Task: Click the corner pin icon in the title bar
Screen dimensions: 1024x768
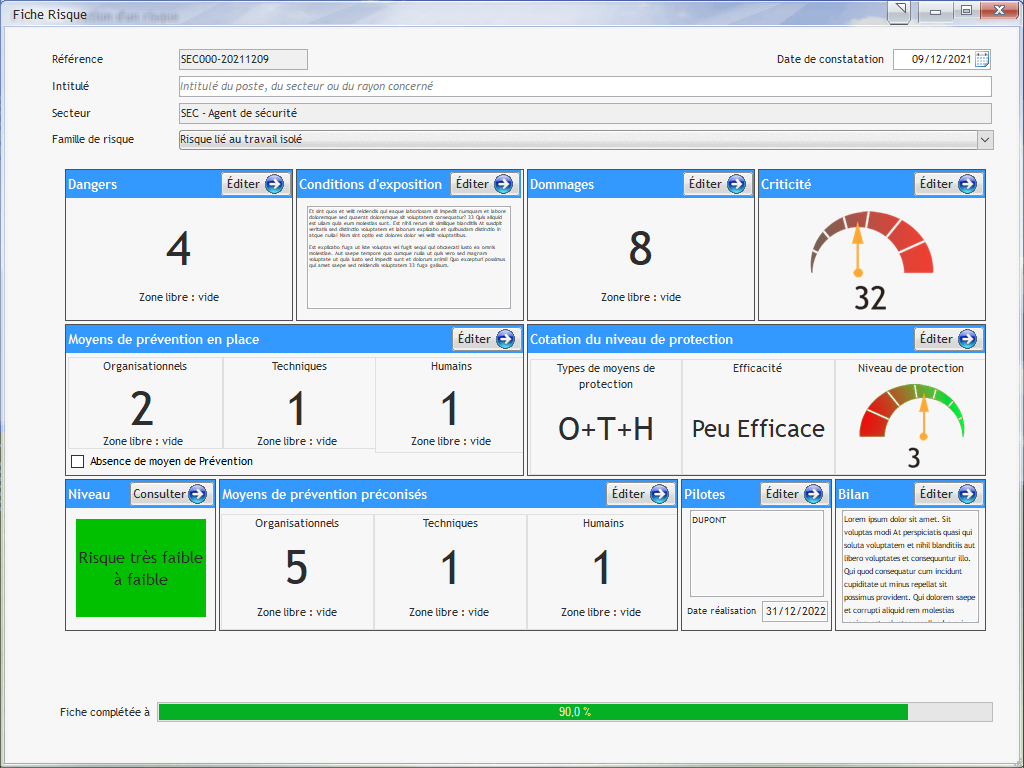Action: (x=900, y=11)
